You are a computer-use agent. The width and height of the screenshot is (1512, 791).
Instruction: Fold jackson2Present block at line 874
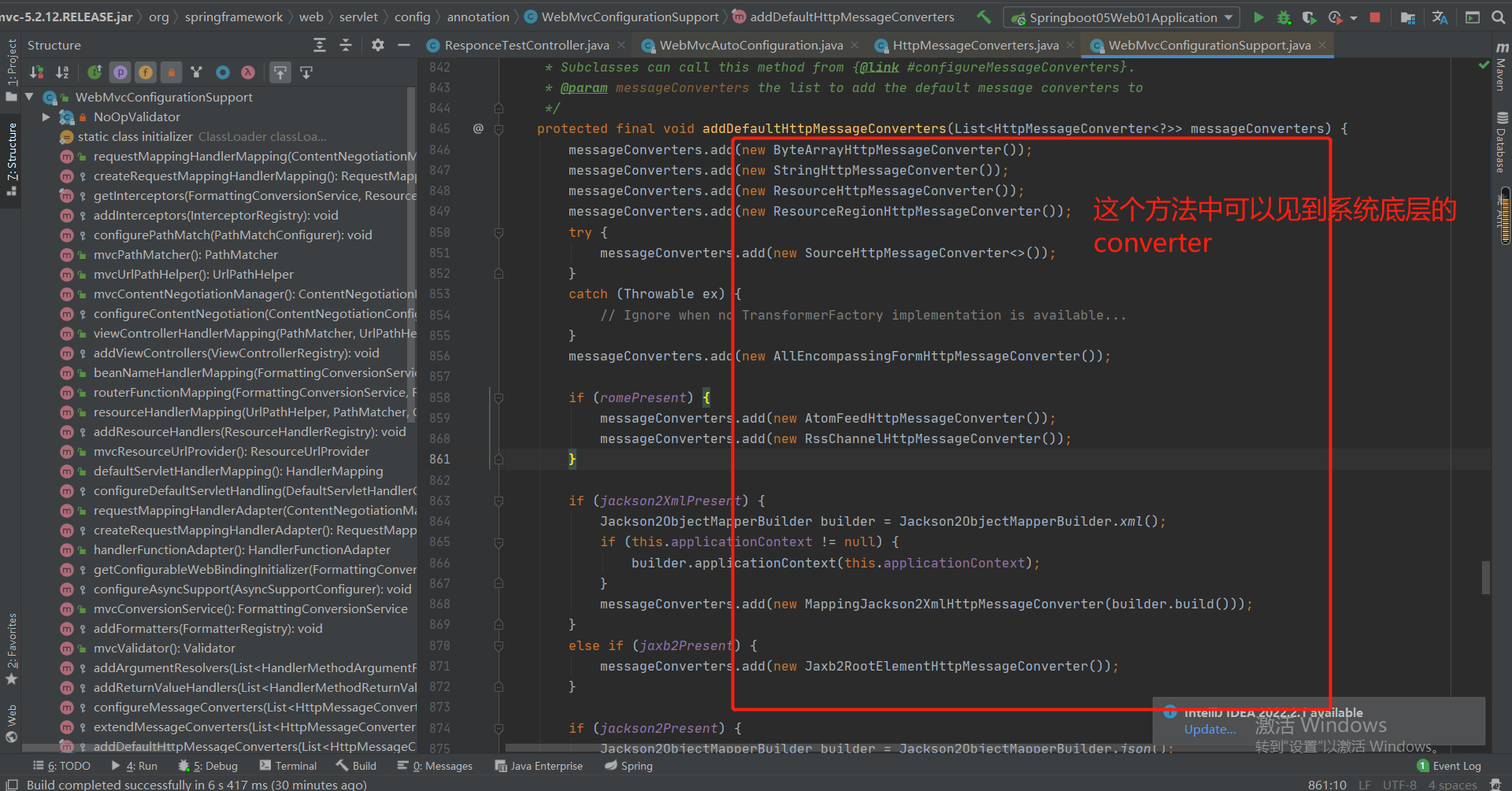click(x=498, y=728)
